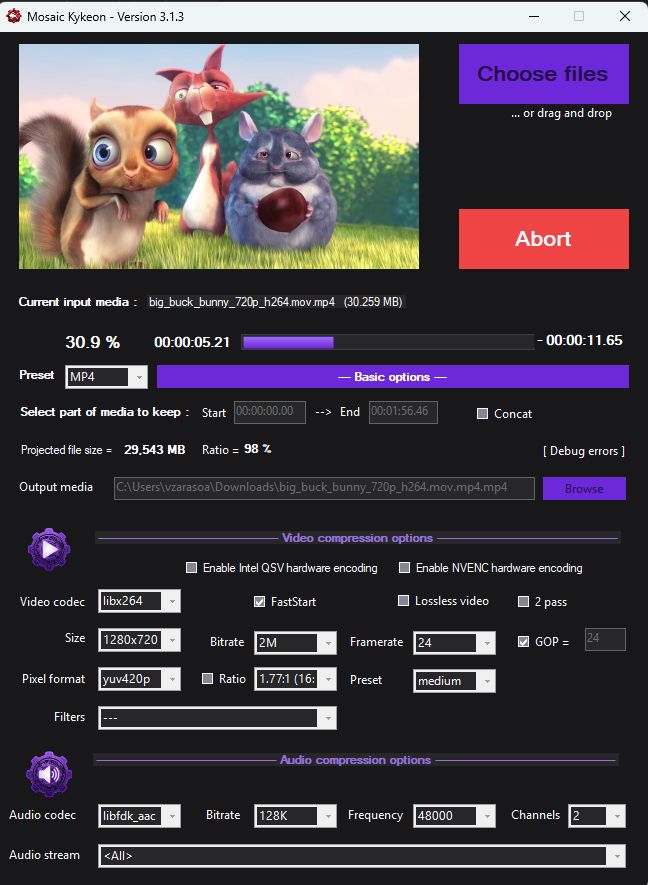Open the Audio stream dropdown

point(362,856)
